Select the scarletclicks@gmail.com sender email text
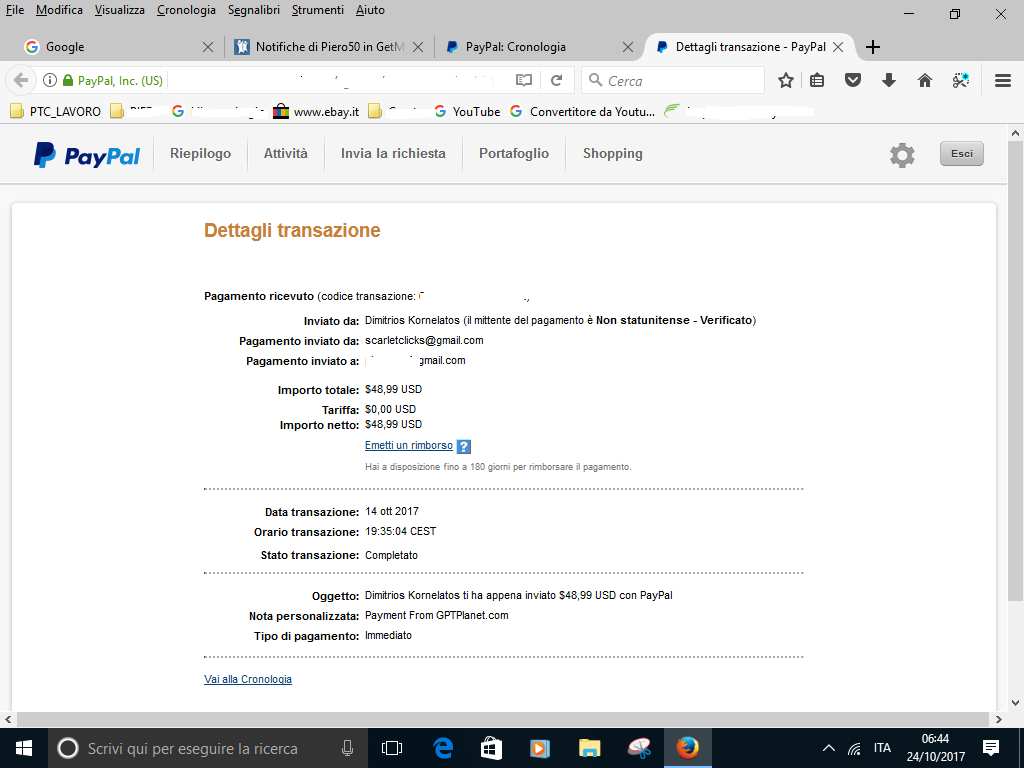1024x768 pixels. [424, 340]
